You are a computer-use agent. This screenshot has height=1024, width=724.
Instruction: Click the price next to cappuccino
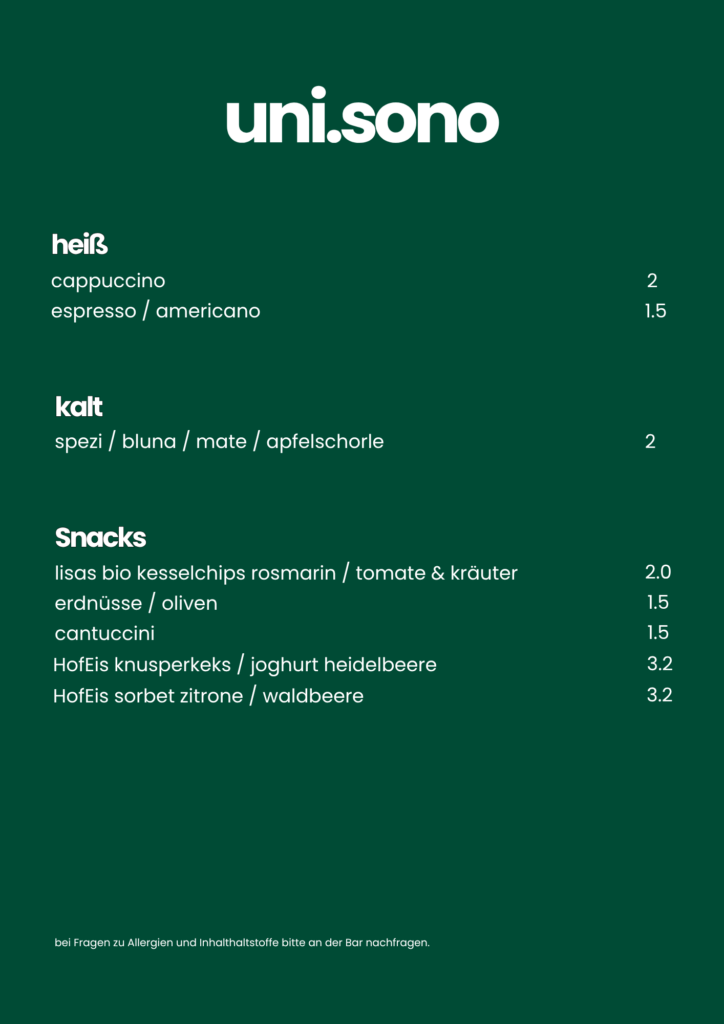click(652, 281)
